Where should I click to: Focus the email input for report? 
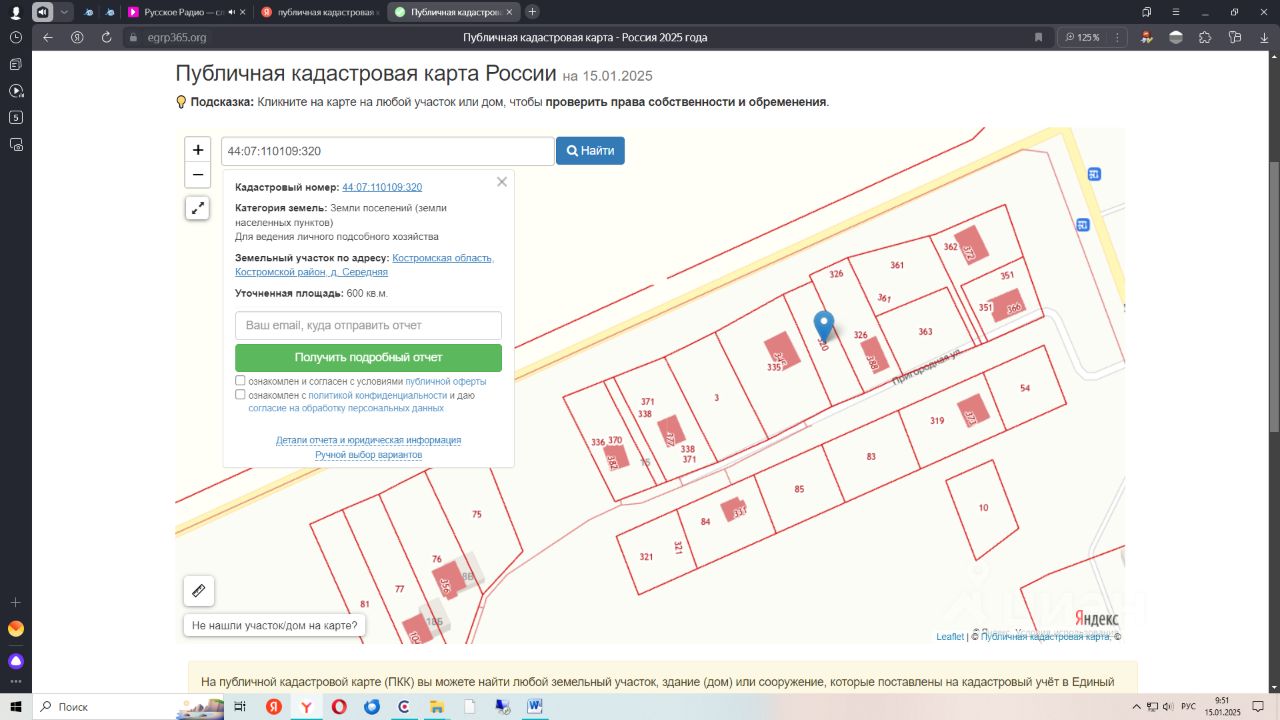coord(368,325)
